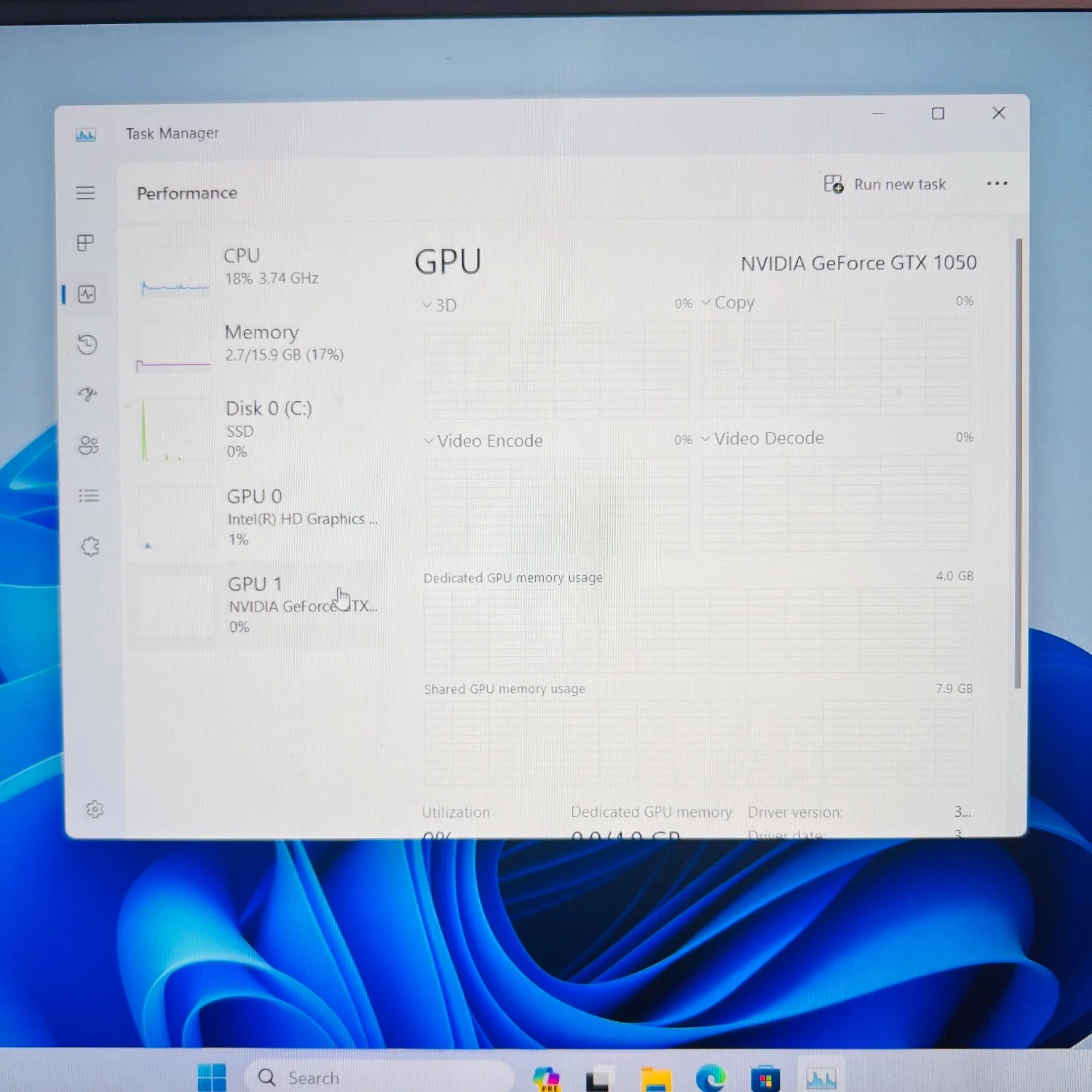
Task: Open the Services puzzle icon
Action: tap(90, 547)
